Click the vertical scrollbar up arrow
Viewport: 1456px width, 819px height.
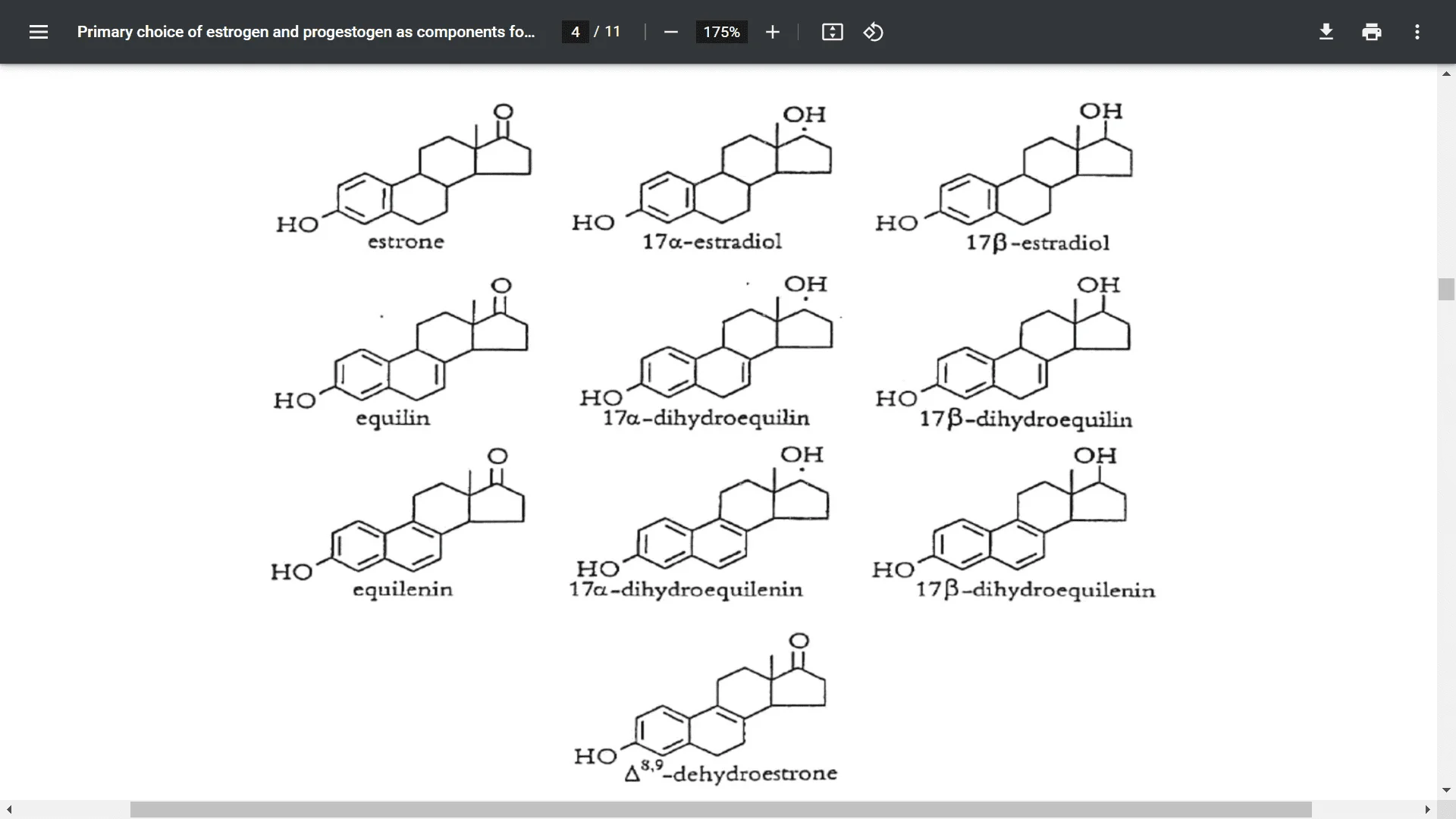[1446, 74]
